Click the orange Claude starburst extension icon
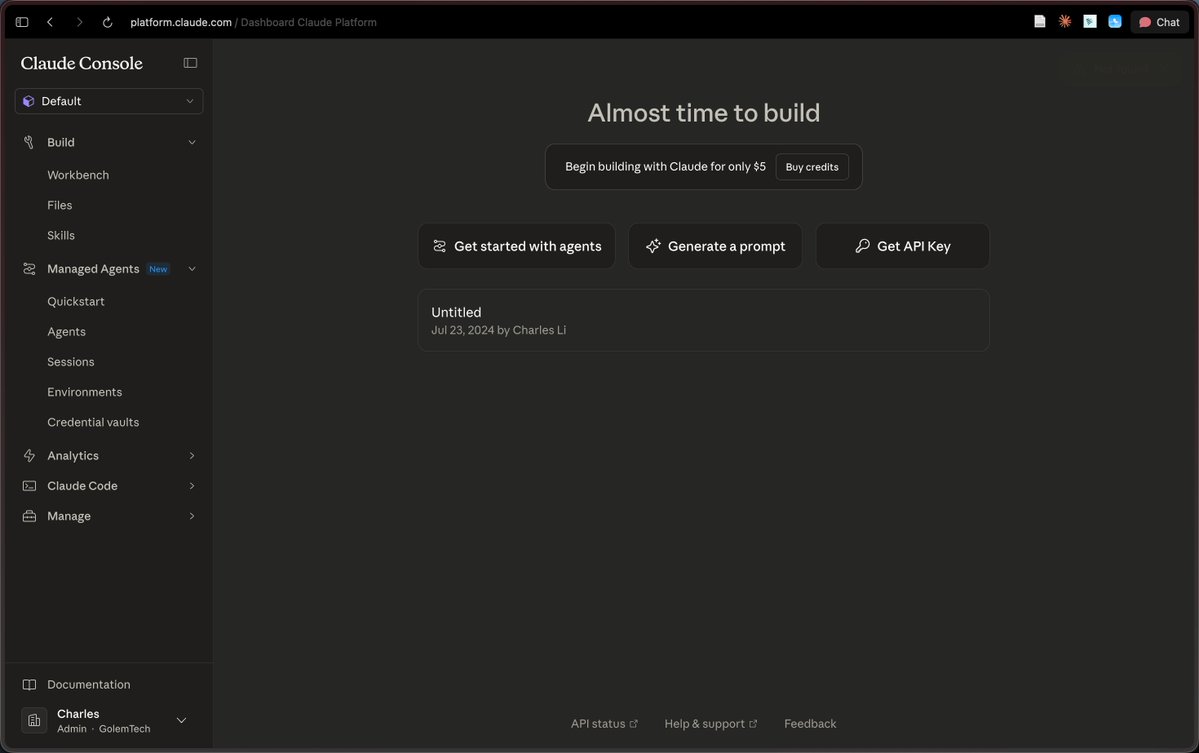The height and width of the screenshot is (753, 1199). tap(1064, 21)
